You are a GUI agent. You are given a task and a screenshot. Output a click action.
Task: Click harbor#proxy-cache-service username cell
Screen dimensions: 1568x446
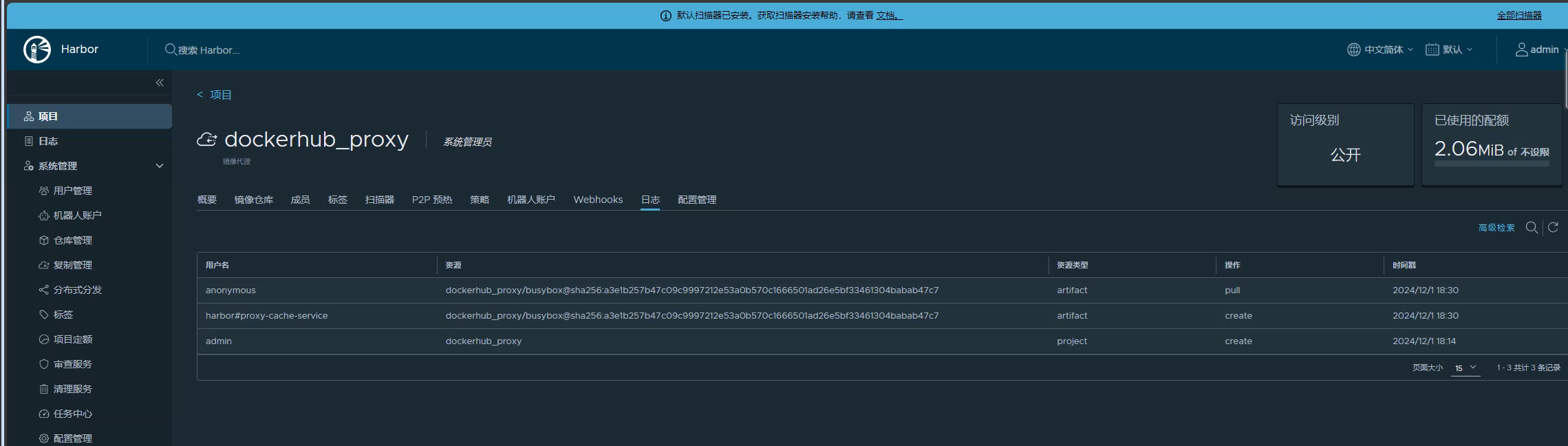(267, 316)
